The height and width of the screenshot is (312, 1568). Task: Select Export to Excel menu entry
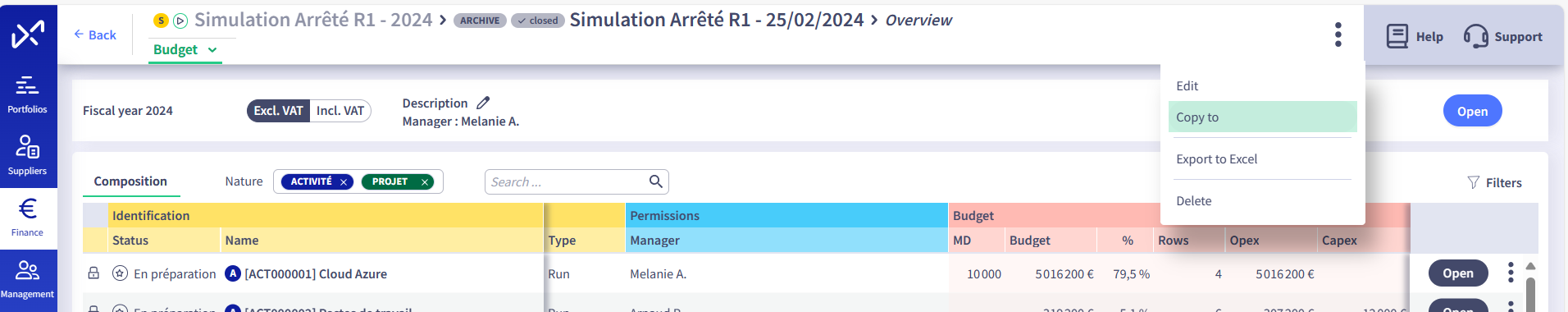click(x=1262, y=159)
